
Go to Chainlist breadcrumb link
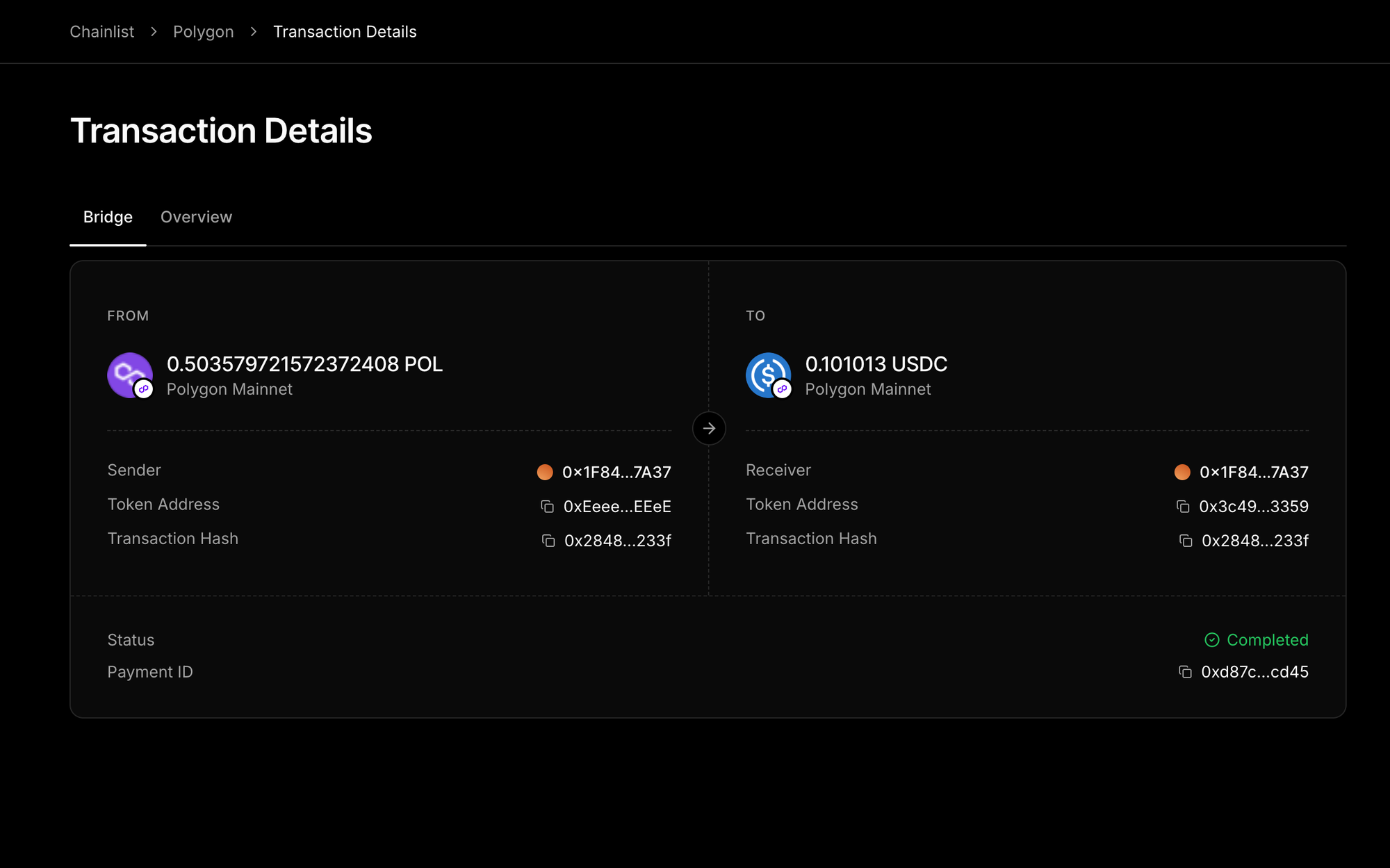point(101,32)
